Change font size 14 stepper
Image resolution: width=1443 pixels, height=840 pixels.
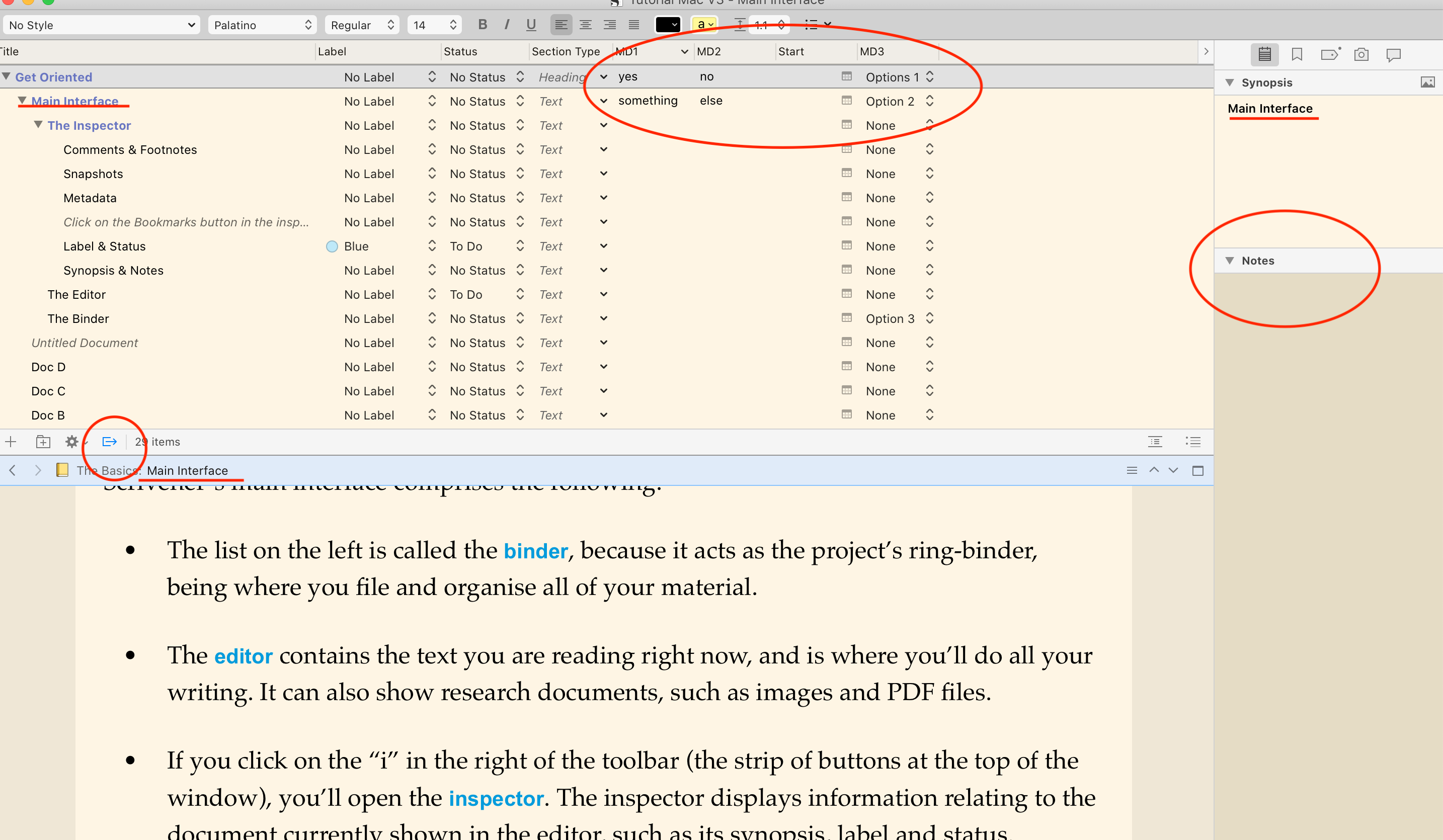pos(452,25)
